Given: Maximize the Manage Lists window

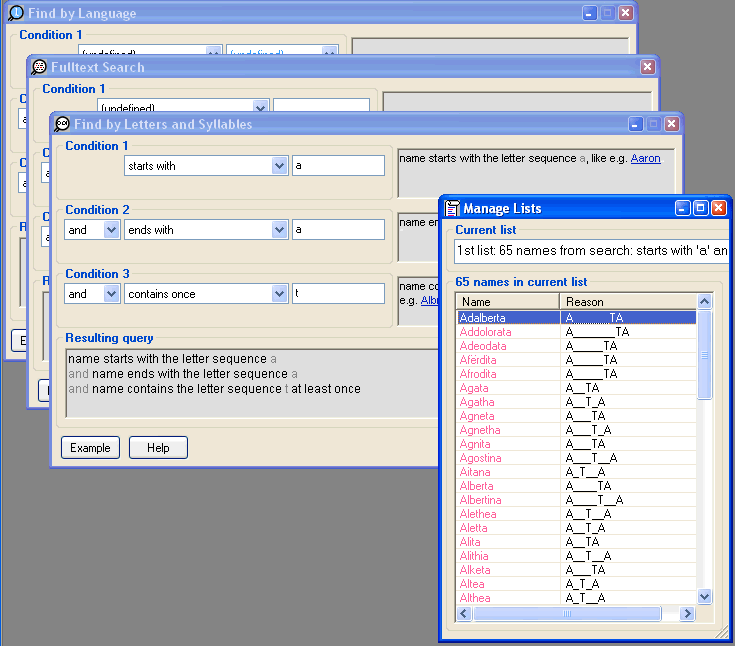Looking at the screenshot, I should click(x=700, y=208).
